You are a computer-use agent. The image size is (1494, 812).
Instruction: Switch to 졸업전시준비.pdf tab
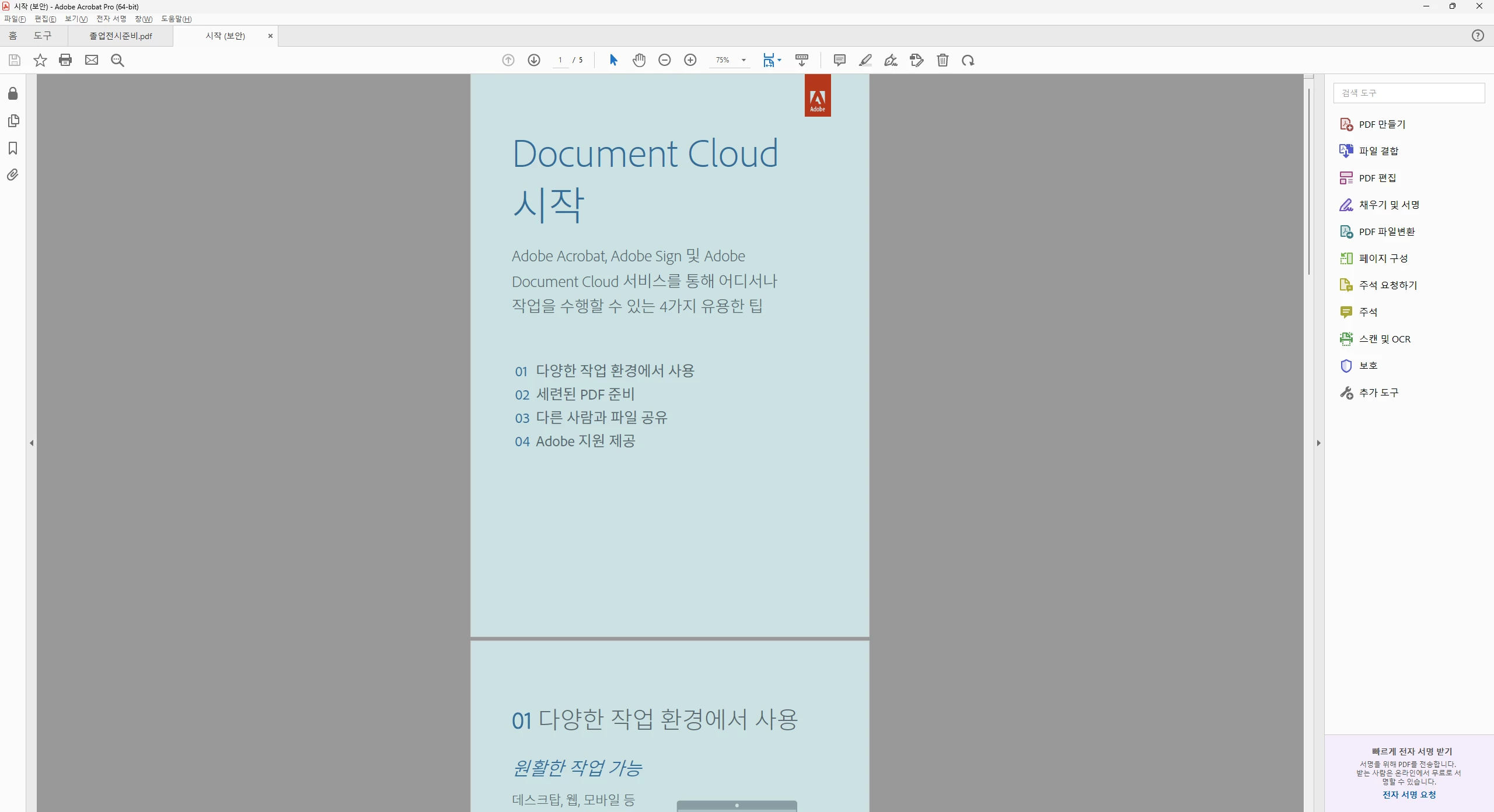120,36
